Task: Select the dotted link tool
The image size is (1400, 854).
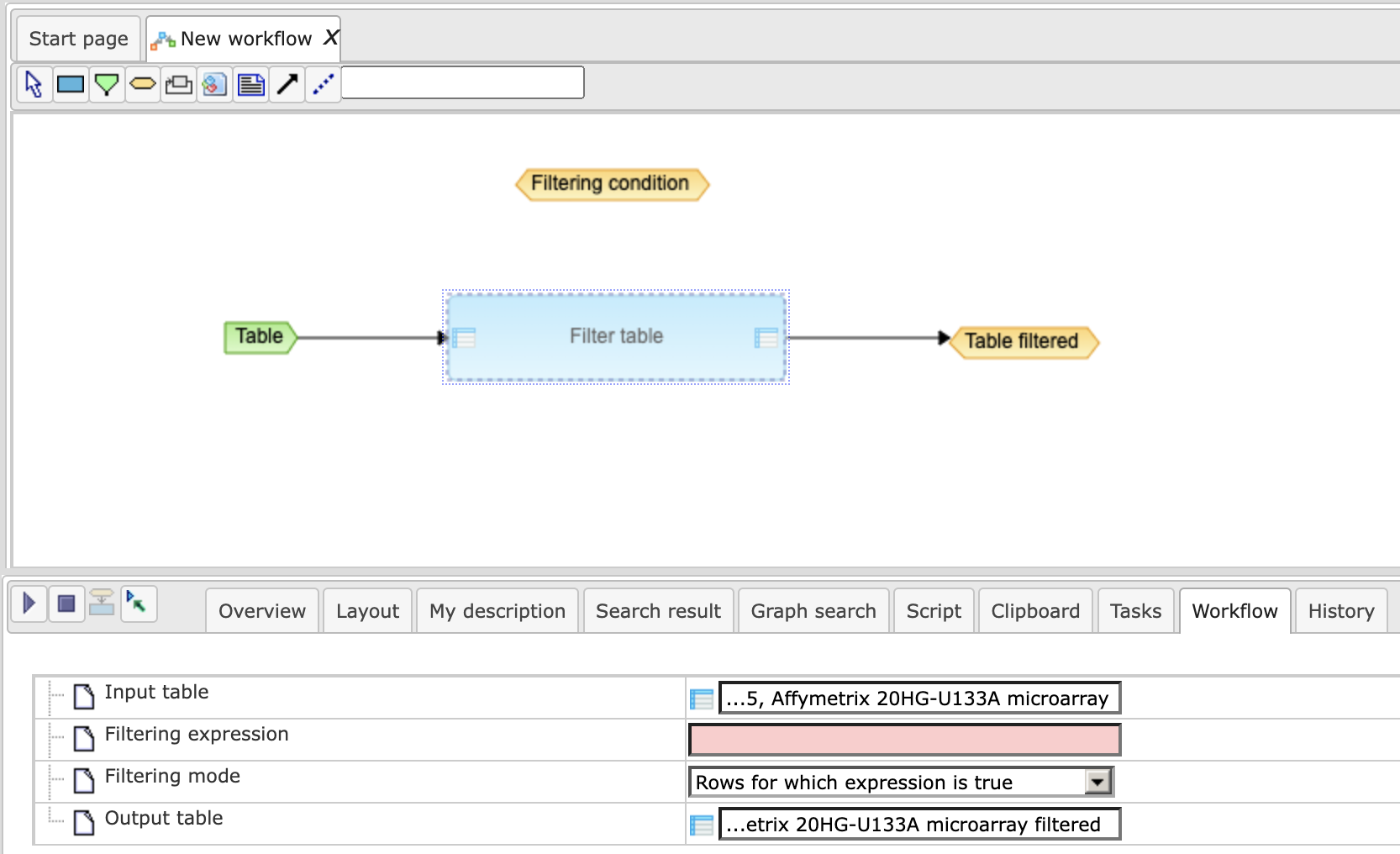Action: pos(324,84)
